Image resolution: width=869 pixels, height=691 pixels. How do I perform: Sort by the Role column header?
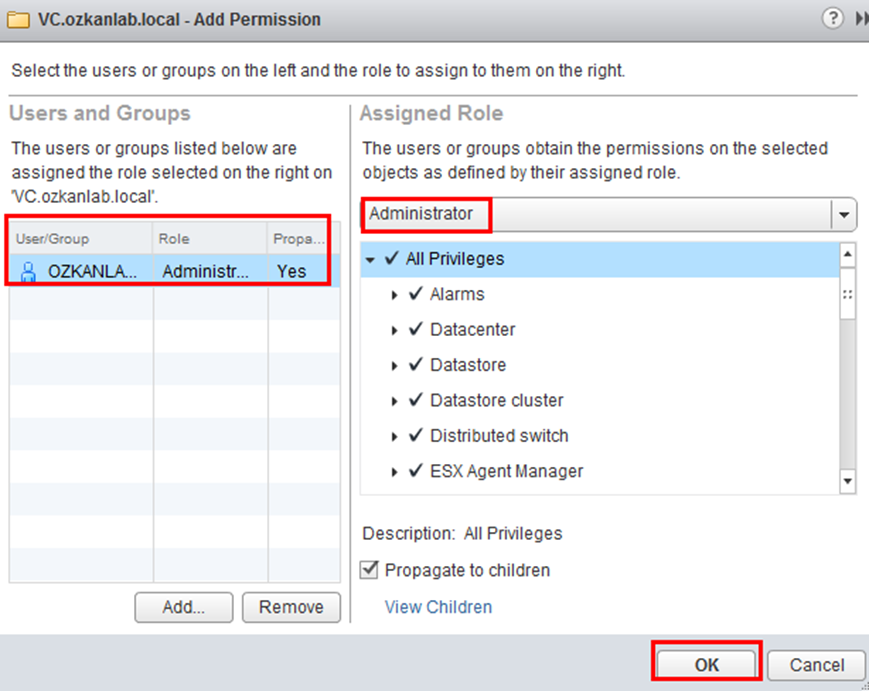point(211,239)
